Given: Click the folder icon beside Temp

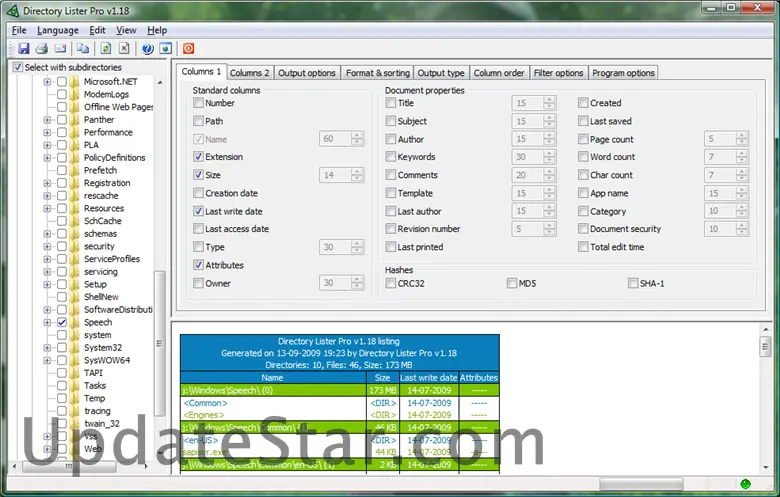Looking at the screenshot, I should click(x=75, y=398).
